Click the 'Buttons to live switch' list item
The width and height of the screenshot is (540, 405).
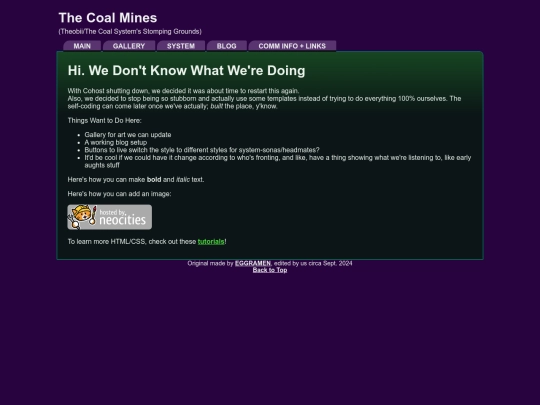click(x=202, y=150)
